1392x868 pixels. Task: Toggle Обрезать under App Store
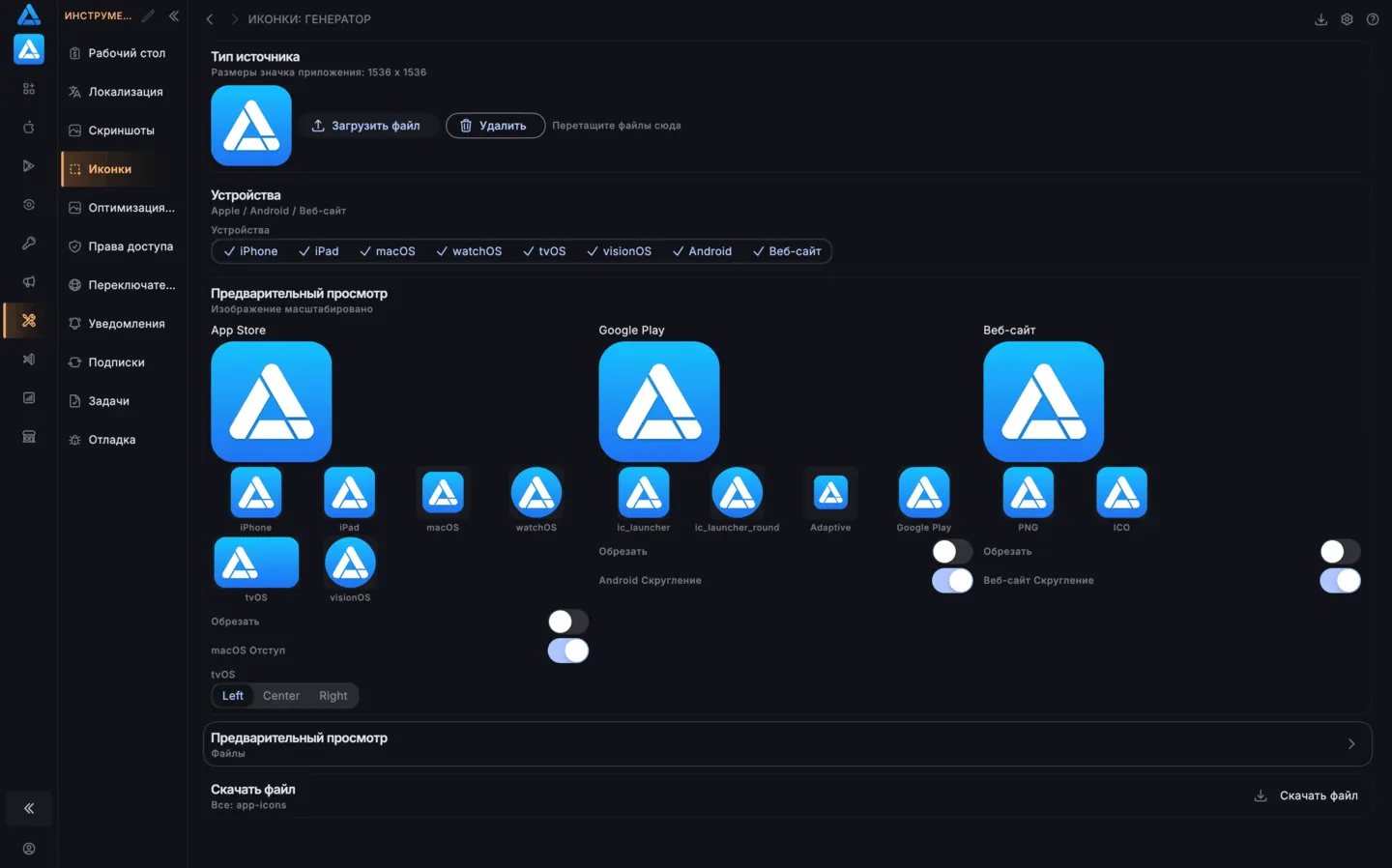pos(568,622)
